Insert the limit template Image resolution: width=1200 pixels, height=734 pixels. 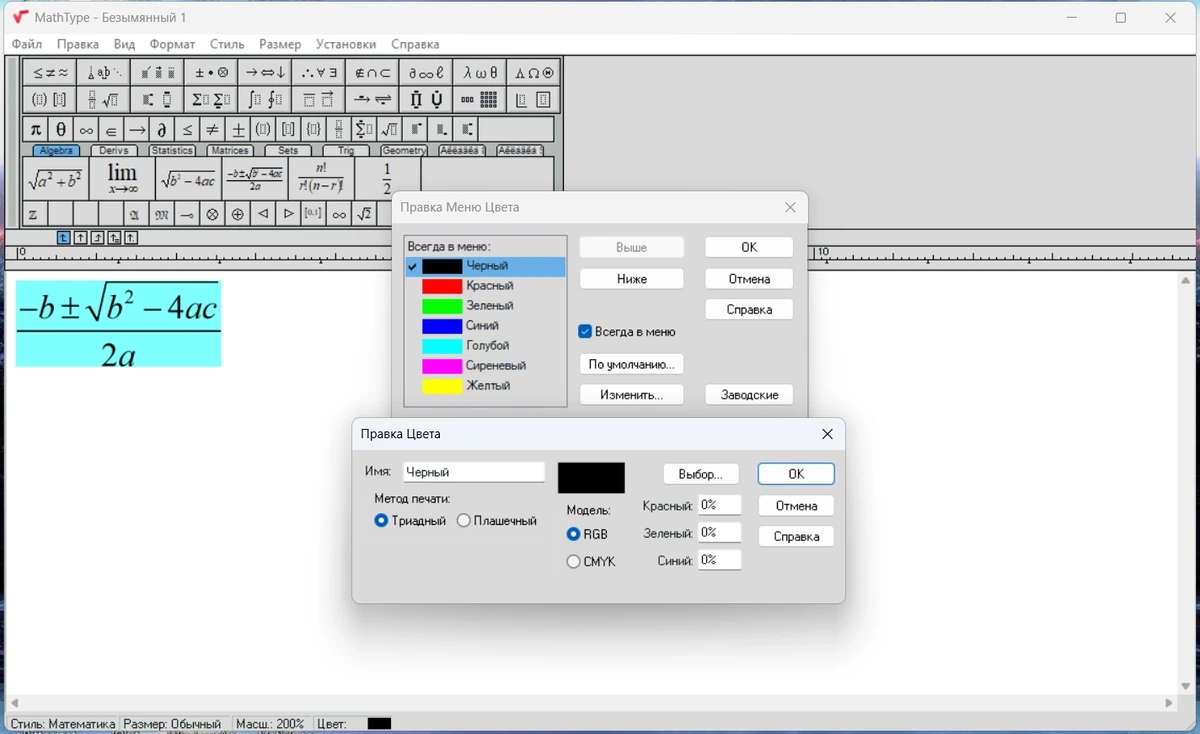coord(122,179)
